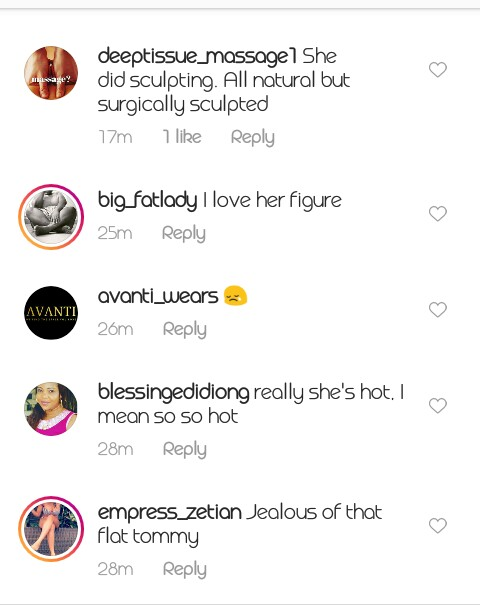The width and height of the screenshot is (480, 614).
Task: View who liked via '1 like'
Action: tap(182, 137)
